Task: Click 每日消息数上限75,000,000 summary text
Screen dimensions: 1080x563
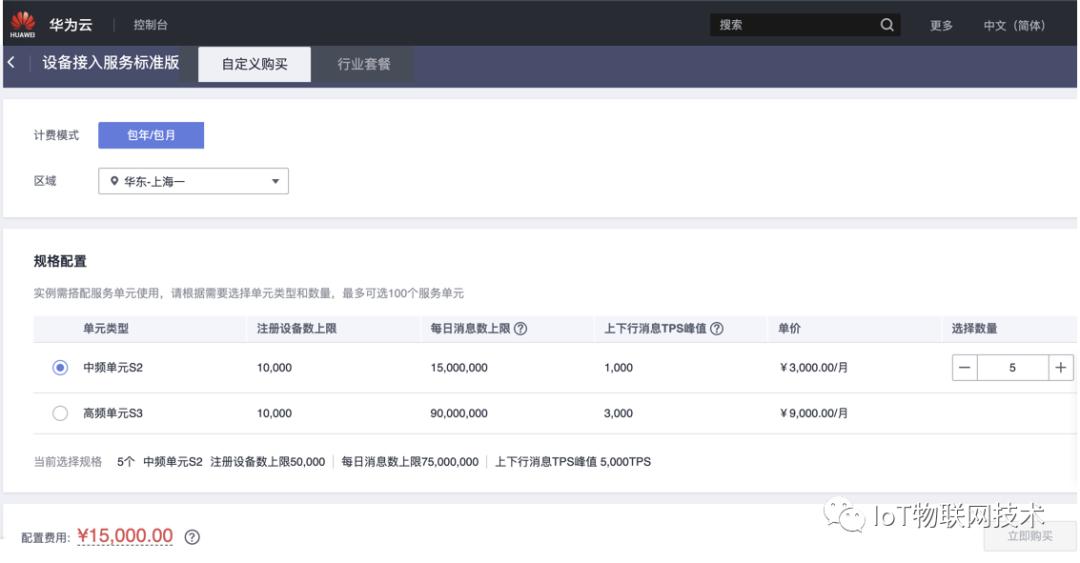Action: tap(410, 462)
